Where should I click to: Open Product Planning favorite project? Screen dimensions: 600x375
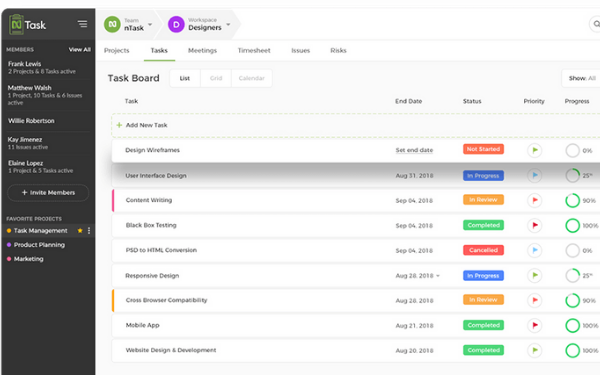tap(39, 245)
